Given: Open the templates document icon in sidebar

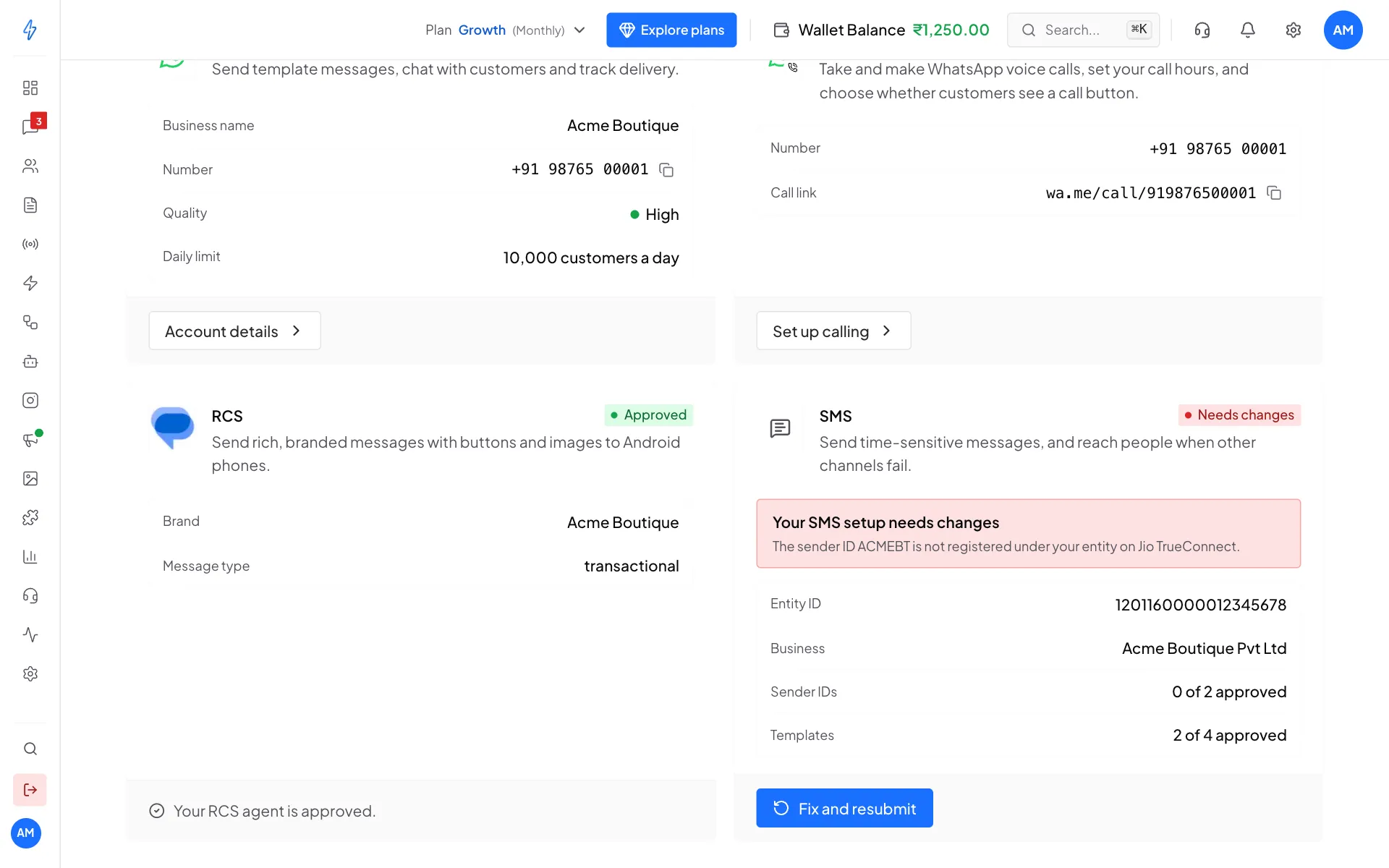Looking at the screenshot, I should 30,205.
